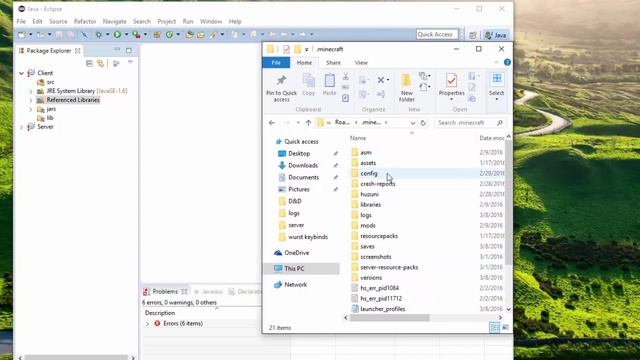Open the File tab in File Explorer
This screenshot has height=360, width=640.
[276, 62]
